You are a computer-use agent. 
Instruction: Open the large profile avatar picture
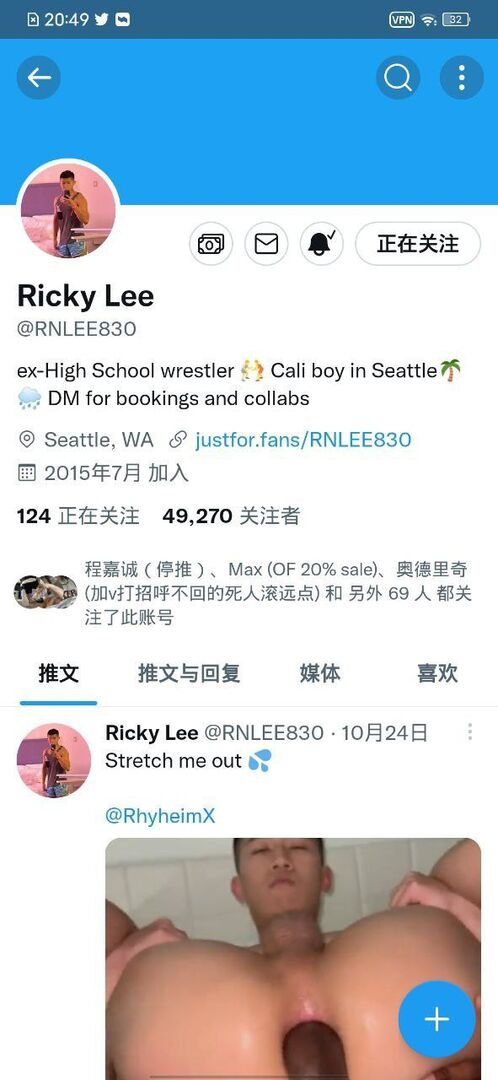[68, 209]
